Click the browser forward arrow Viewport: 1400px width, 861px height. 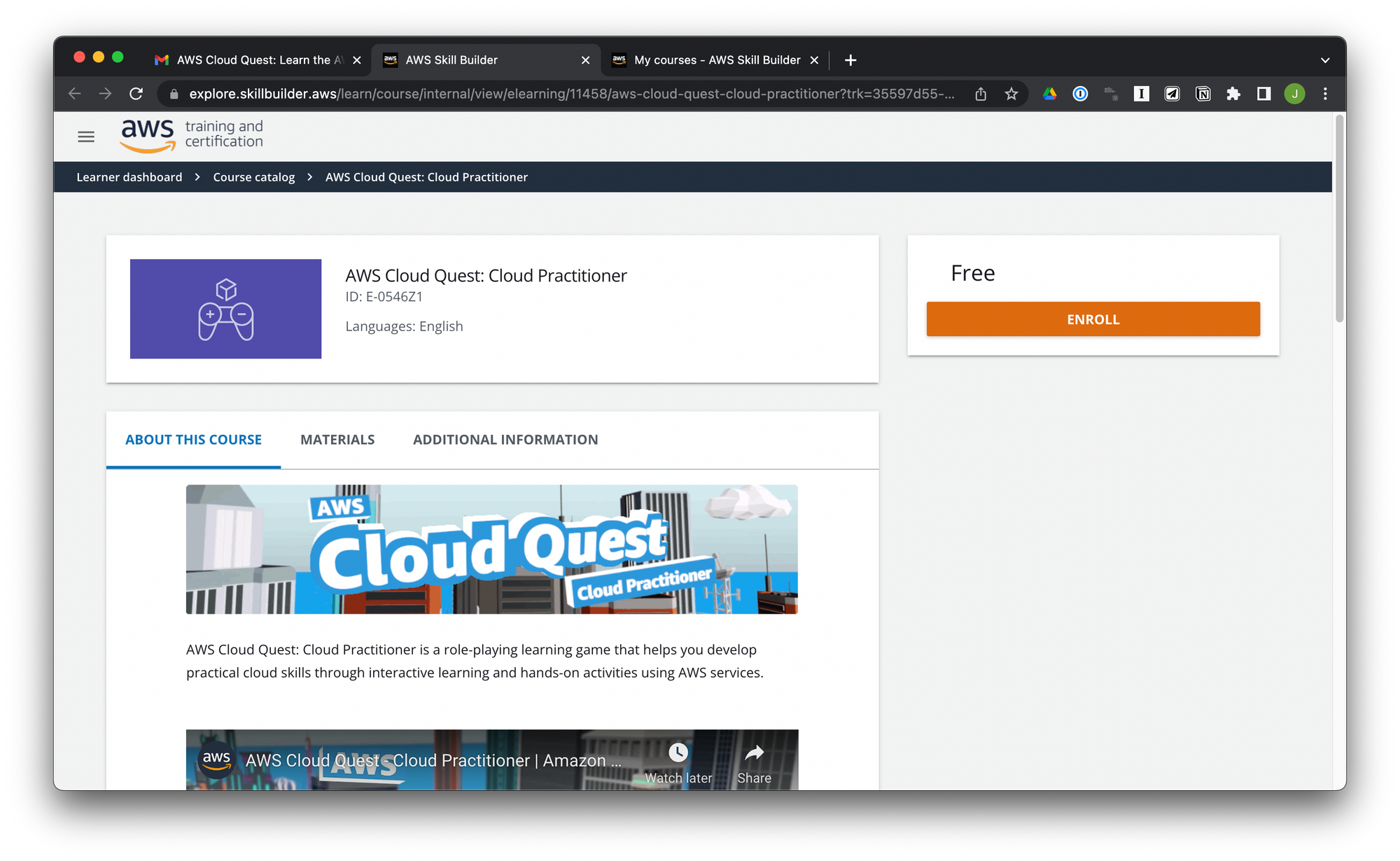(x=105, y=94)
